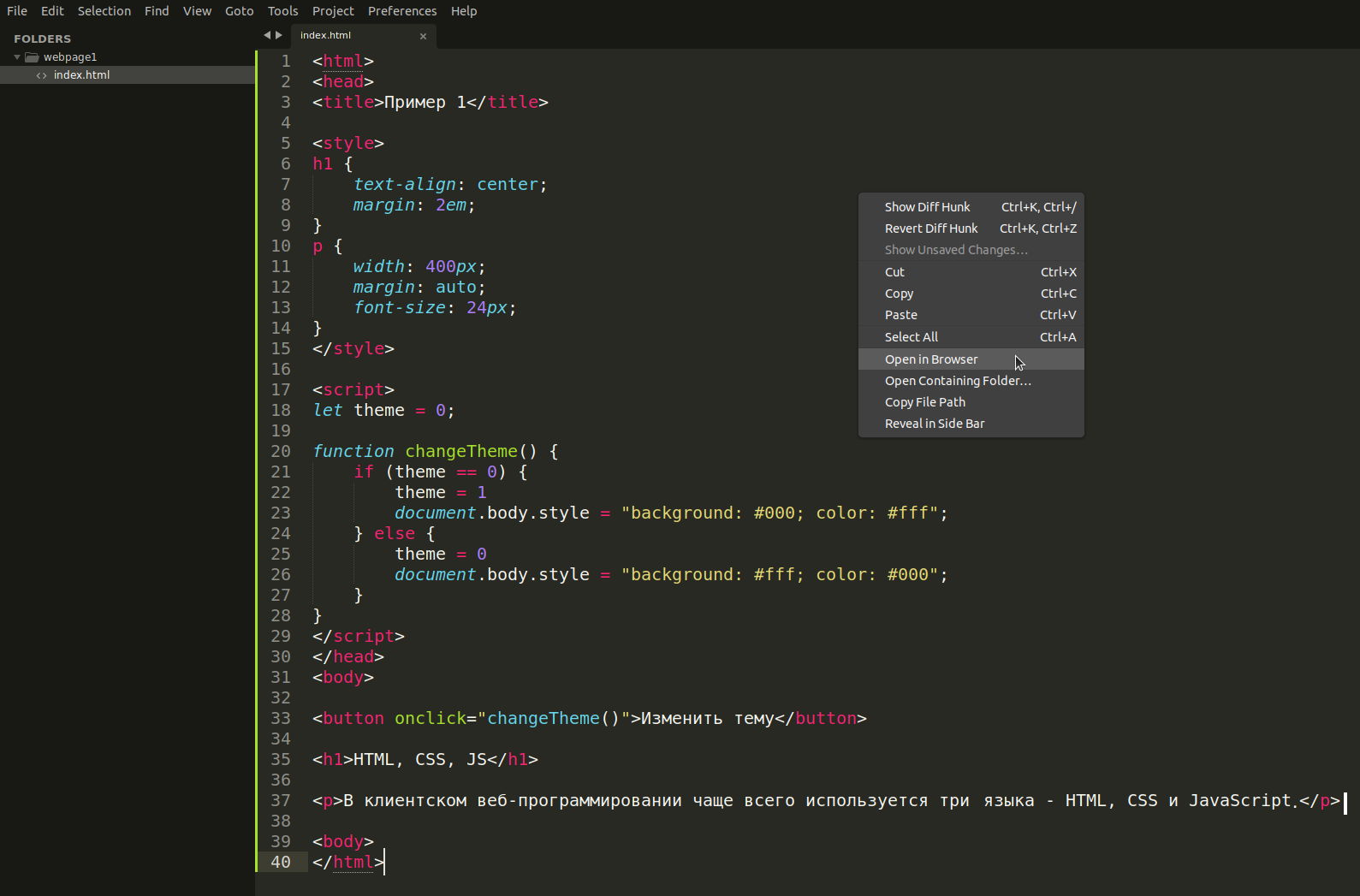
Task: Click the HTML file icon beside index.html
Action: (41, 75)
